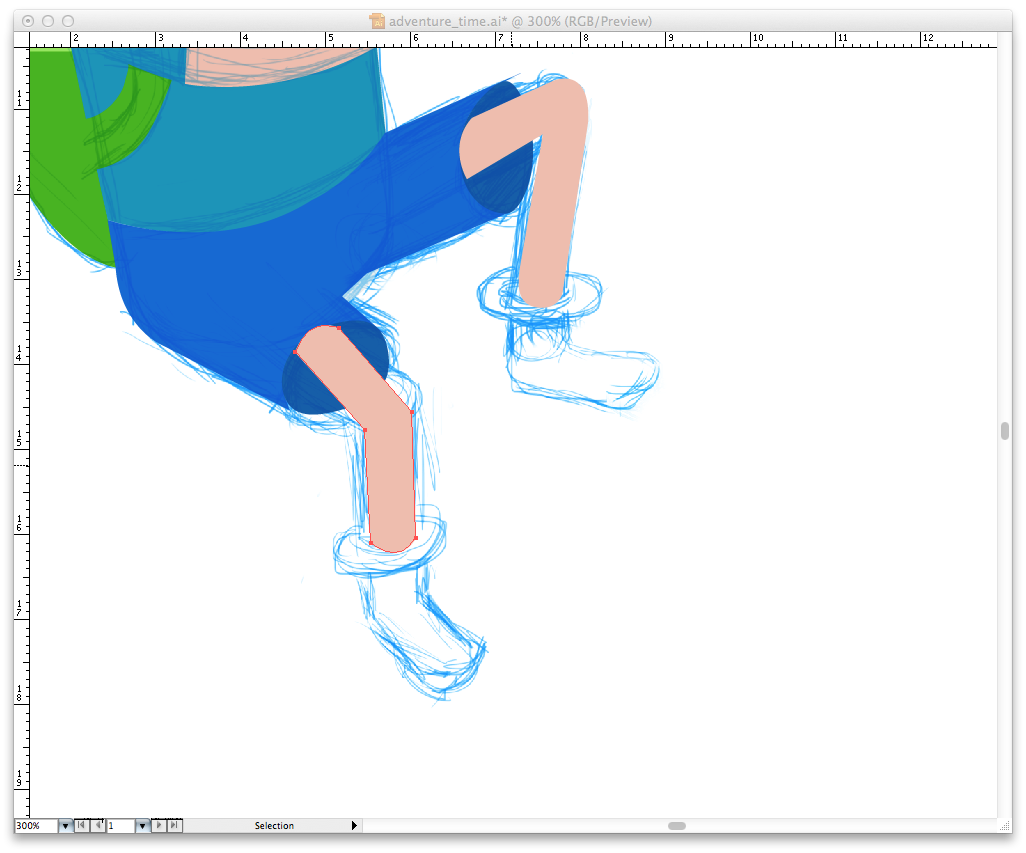
Task: Open the artboard number dropdown arrow
Action: tap(142, 826)
